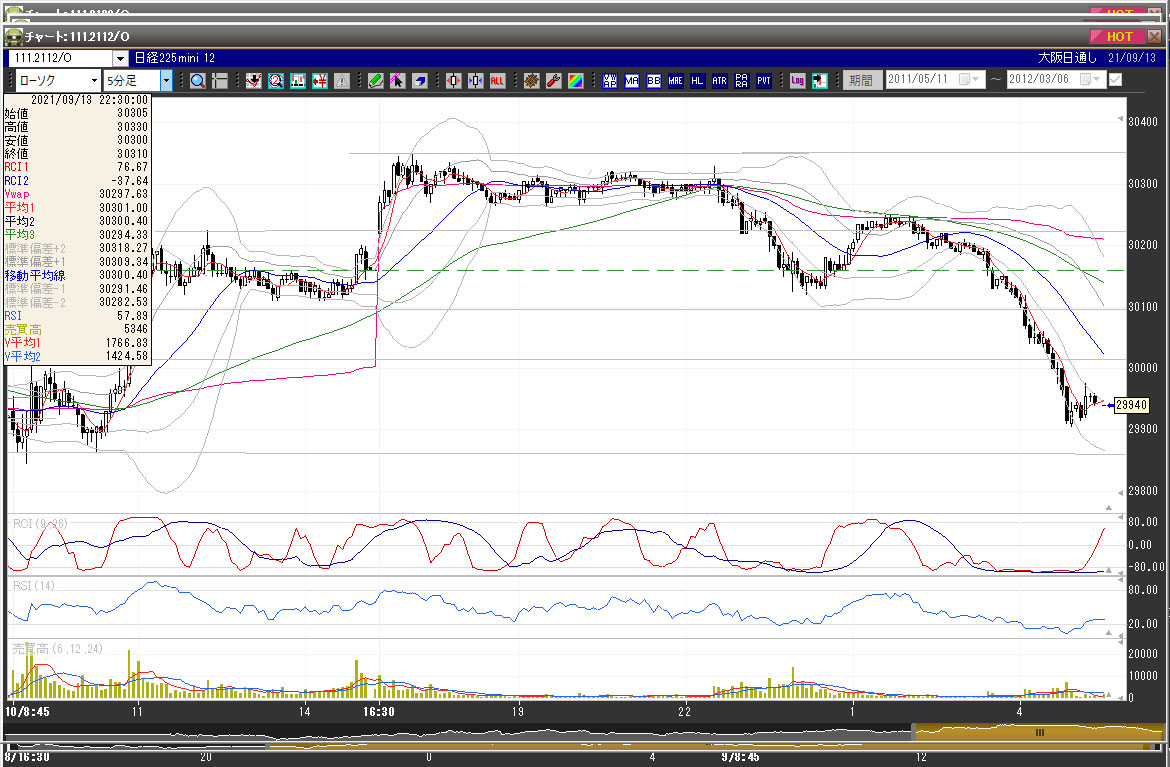1170x767 pixels.
Task: Click the HOT button in title bar
Action: [x=1119, y=37]
